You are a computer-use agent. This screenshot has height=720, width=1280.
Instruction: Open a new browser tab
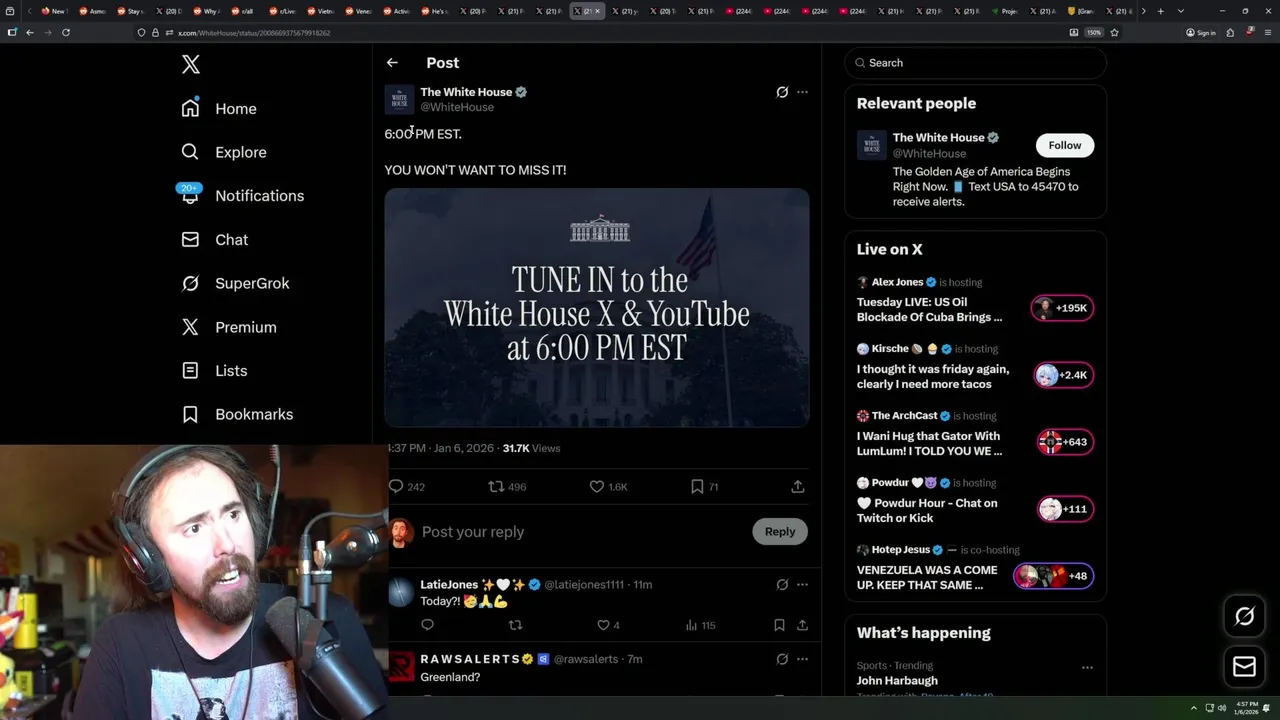point(1160,11)
